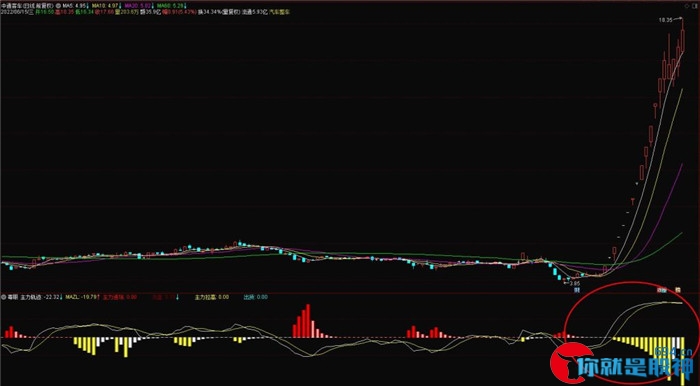
Task: Toggle the green MA60 label
Action: 170,5
